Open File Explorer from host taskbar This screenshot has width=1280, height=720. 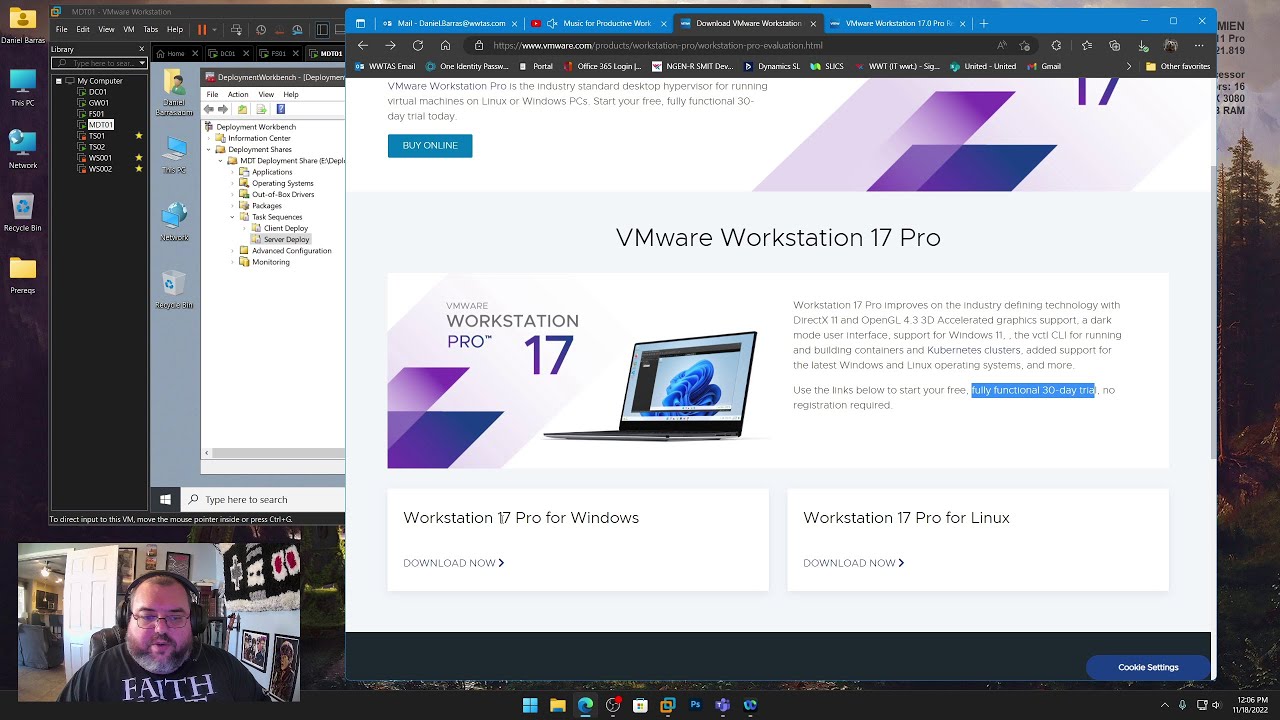click(x=558, y=705)
